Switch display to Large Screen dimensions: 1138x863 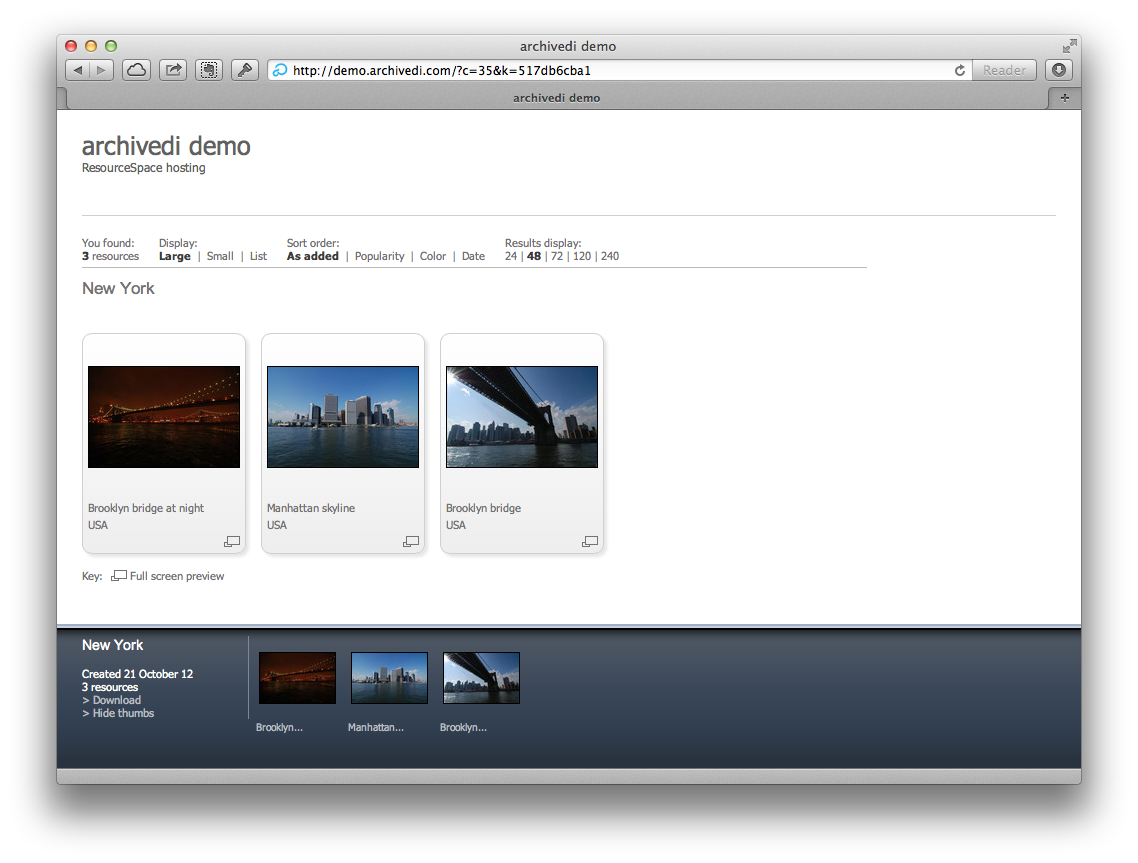pos(175,256)
